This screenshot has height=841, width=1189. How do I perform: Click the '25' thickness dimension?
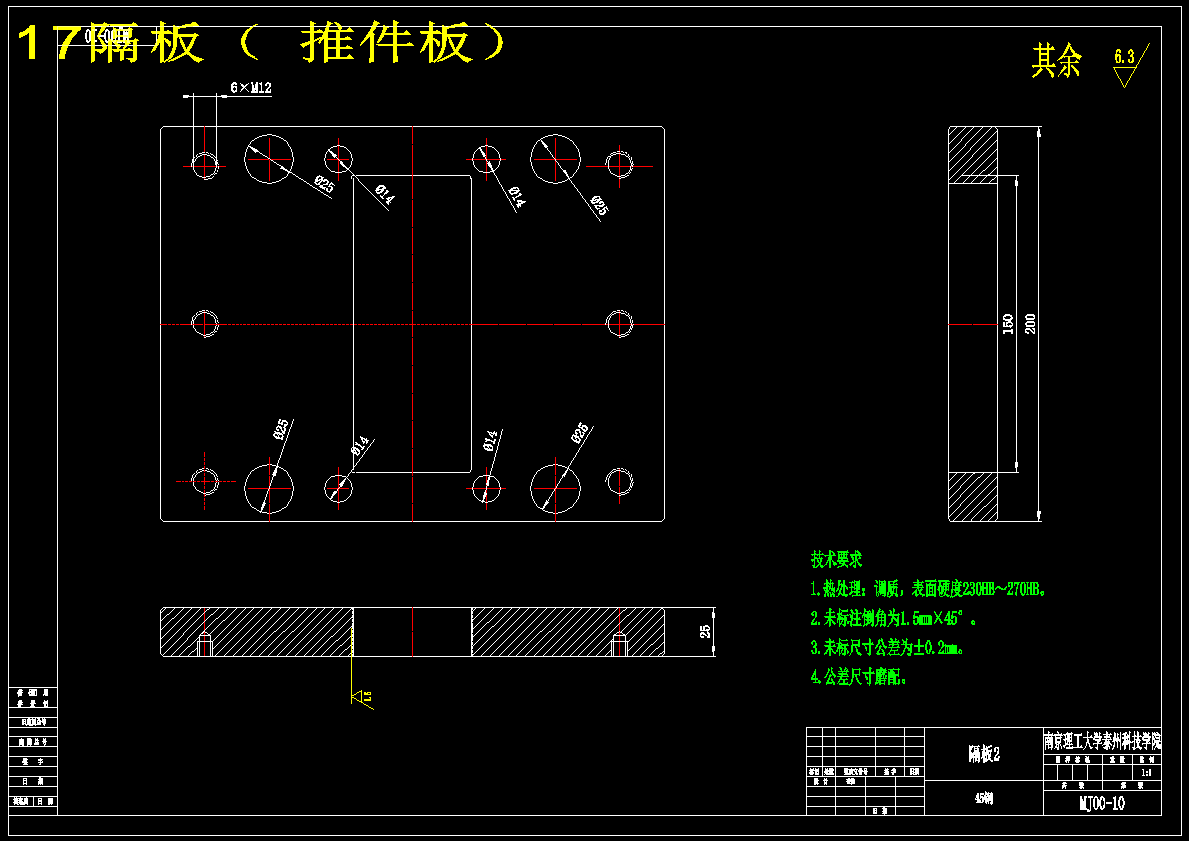[x=705, y=632]
